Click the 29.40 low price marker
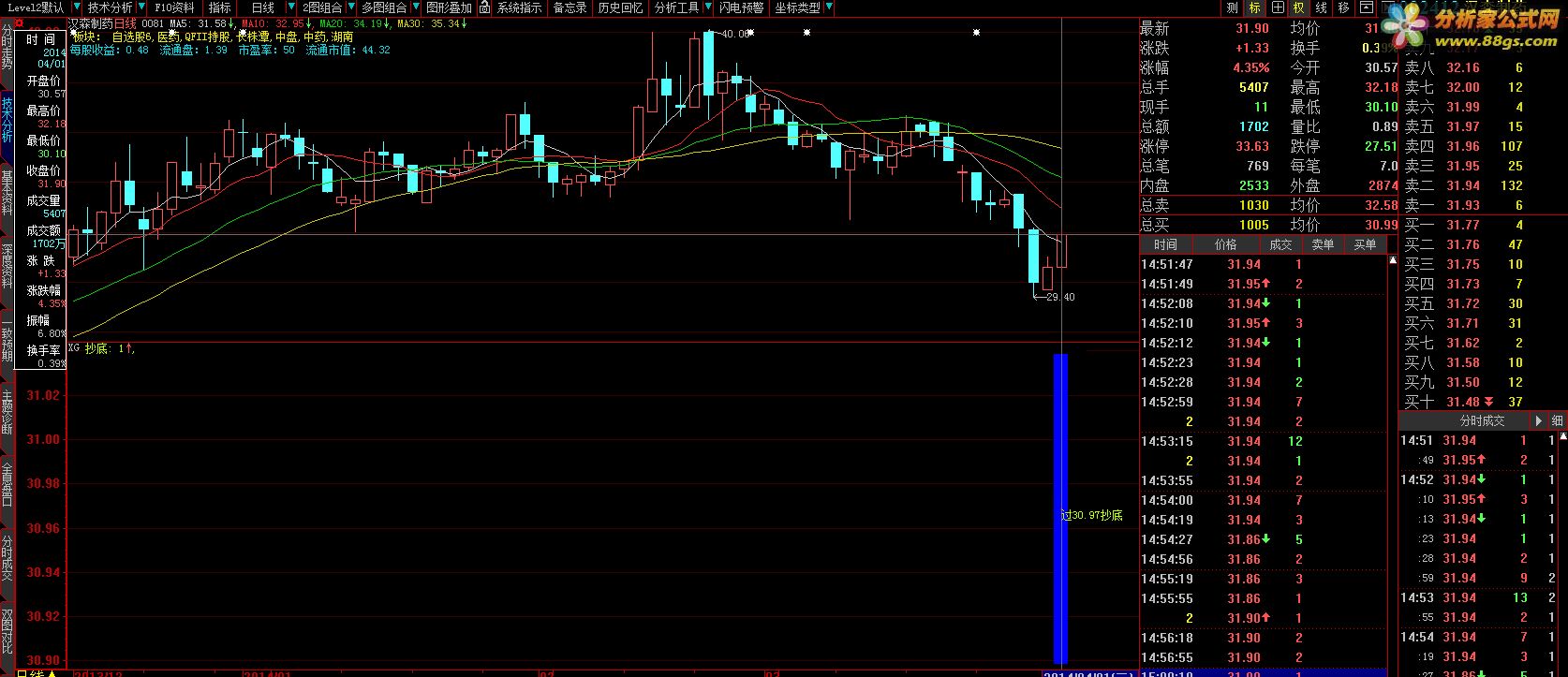The height and width of the screenshot is (677, 1568). tap(1060, 297)
